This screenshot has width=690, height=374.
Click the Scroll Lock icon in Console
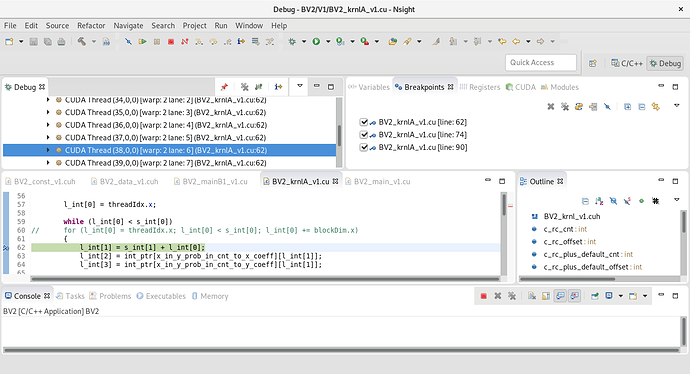tap(546, 296)
